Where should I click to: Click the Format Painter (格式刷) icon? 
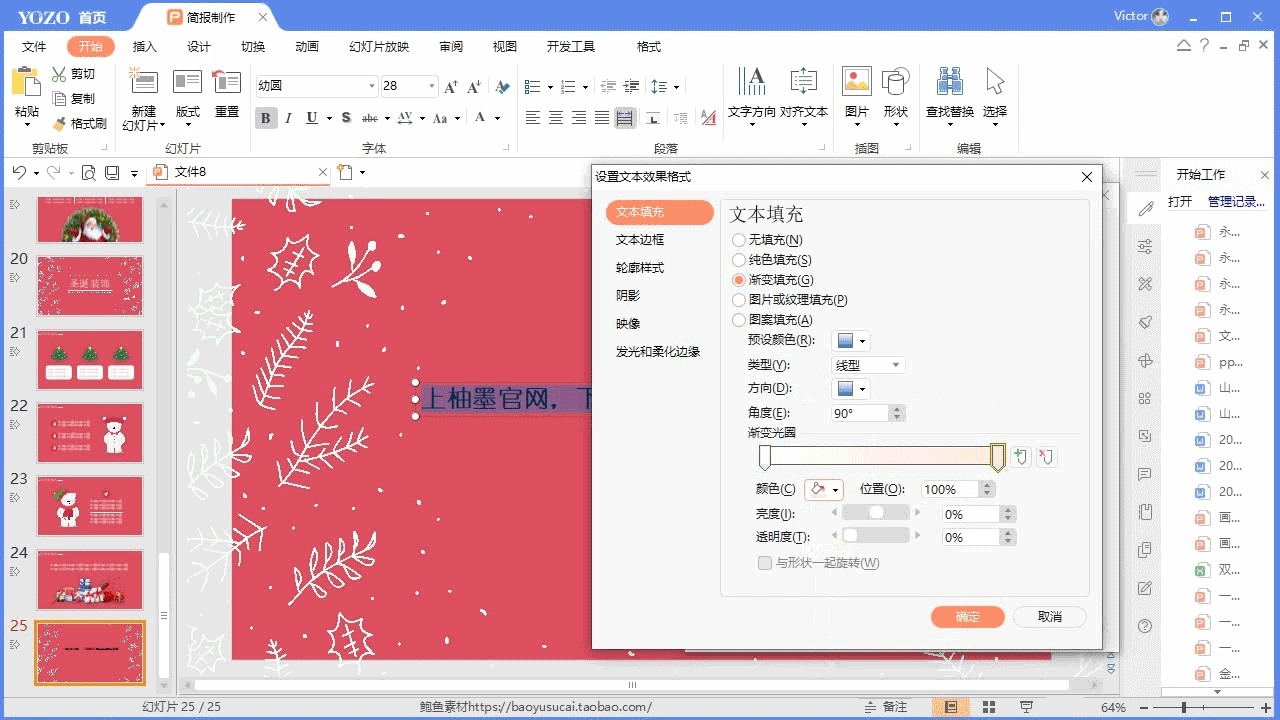[x=60, y=124]
